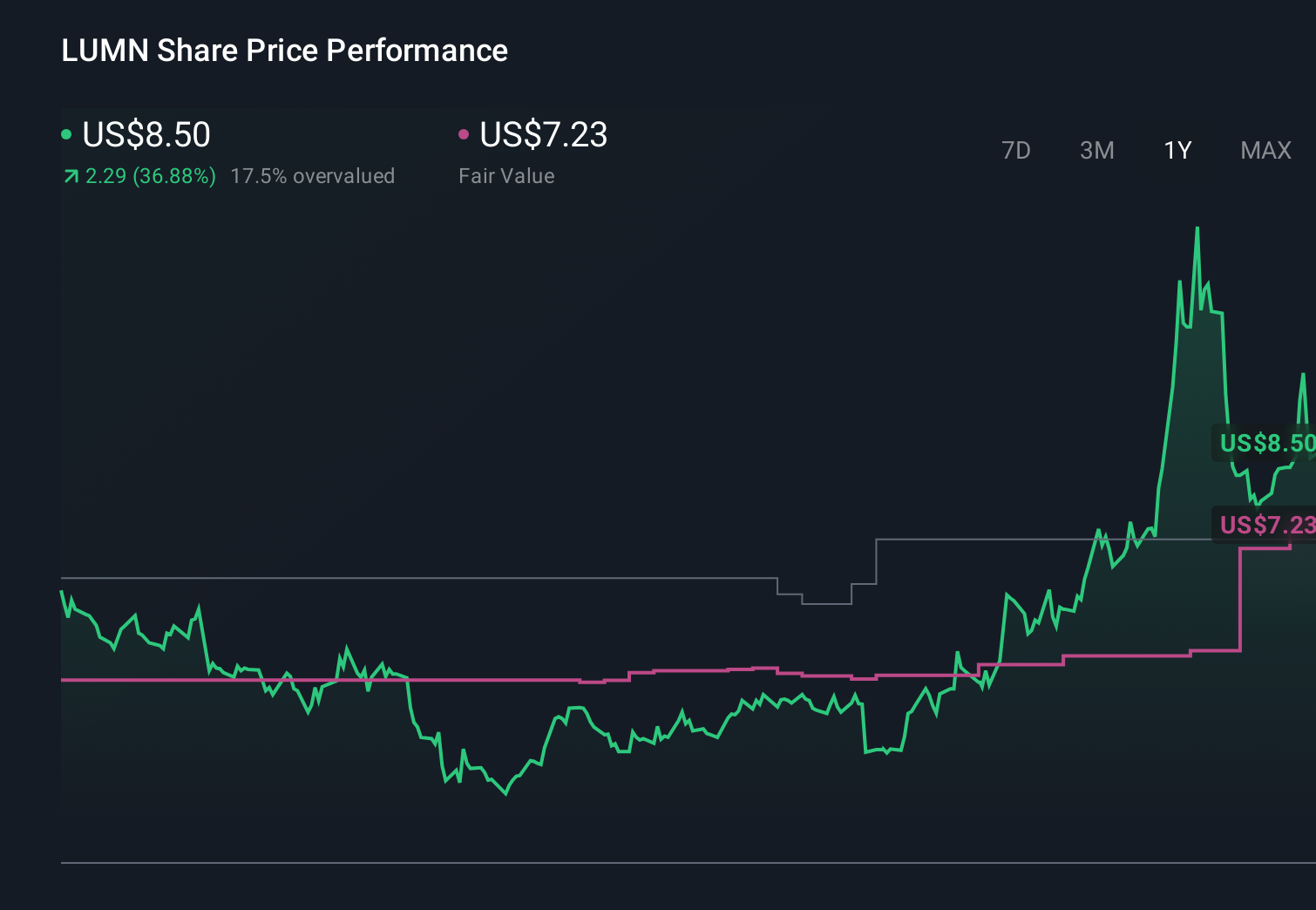Select the US$8.50 price badge on chart
1316x910 pixels.
tap(1265, 443)
